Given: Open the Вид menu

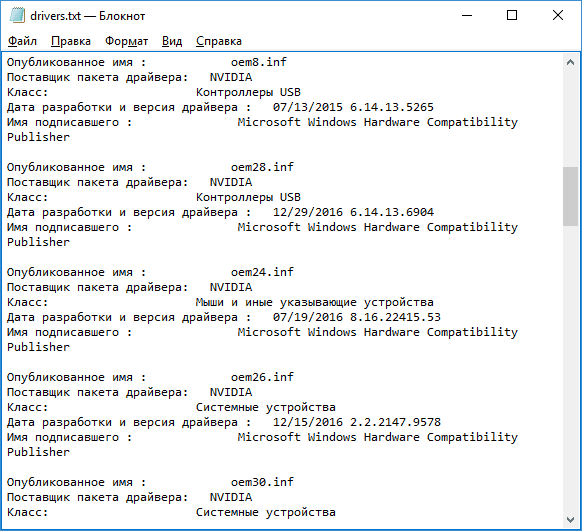Looking at the screenshot, I should (172, 41).
